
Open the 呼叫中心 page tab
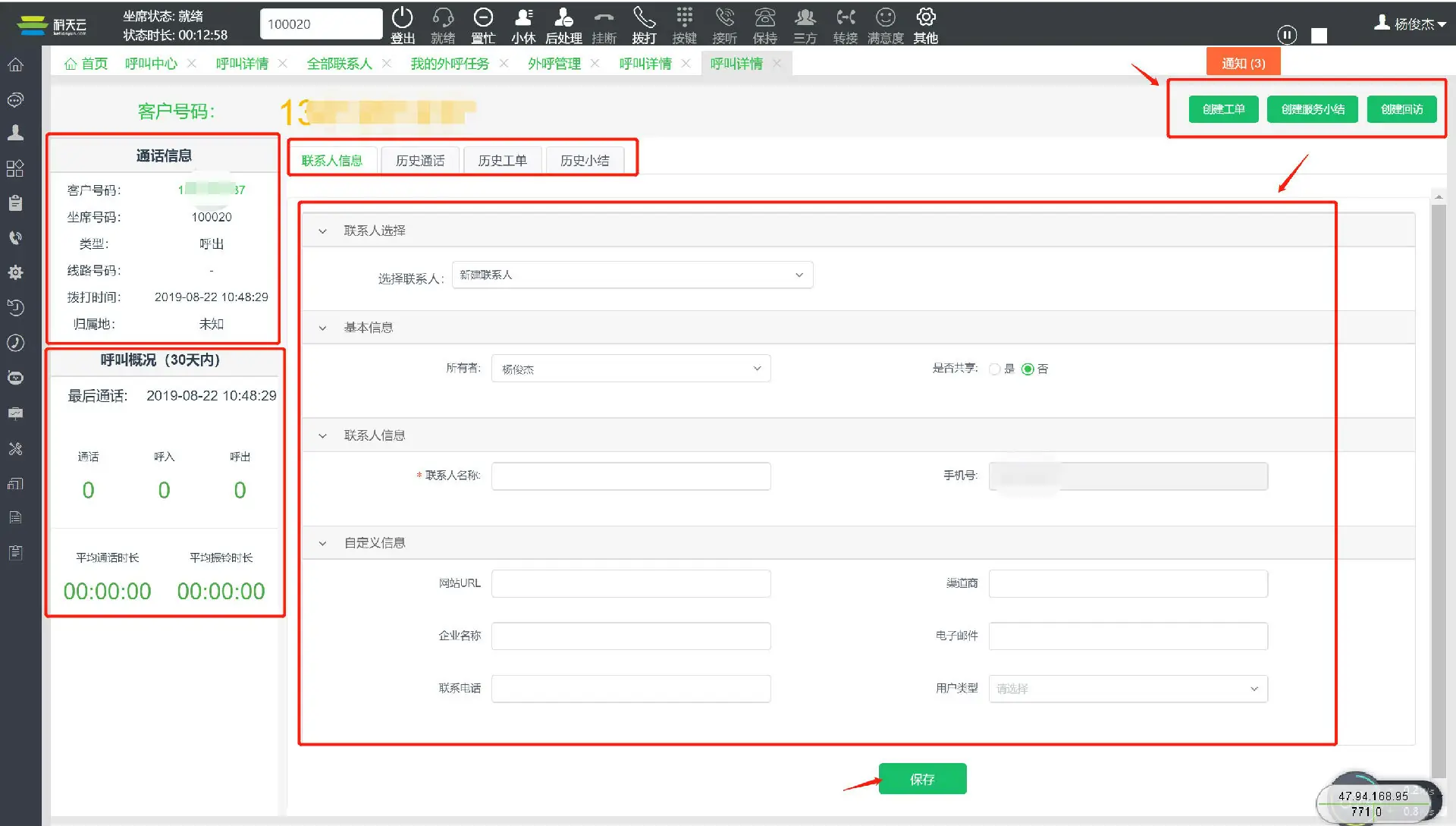pos(151,64)
